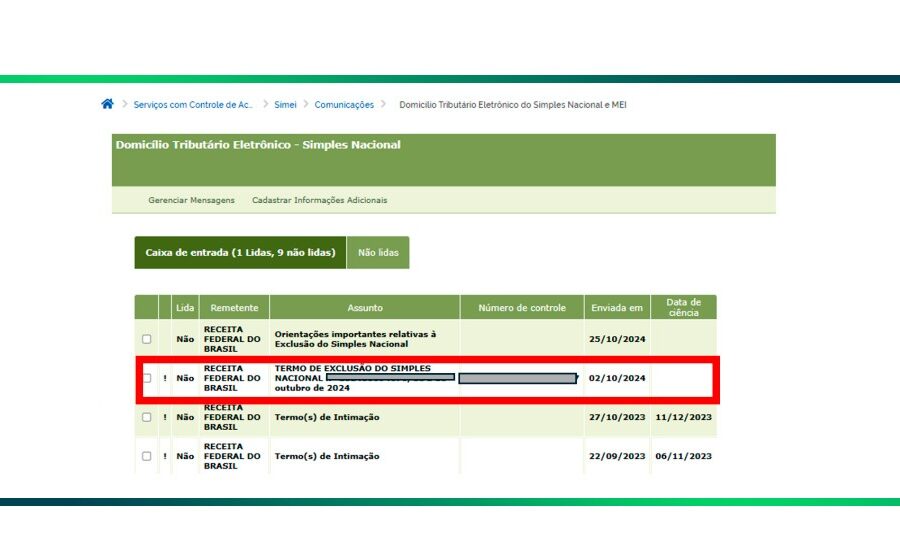Click the Lida column header
The image size is (900, 536).
click(x=185, y=308)
